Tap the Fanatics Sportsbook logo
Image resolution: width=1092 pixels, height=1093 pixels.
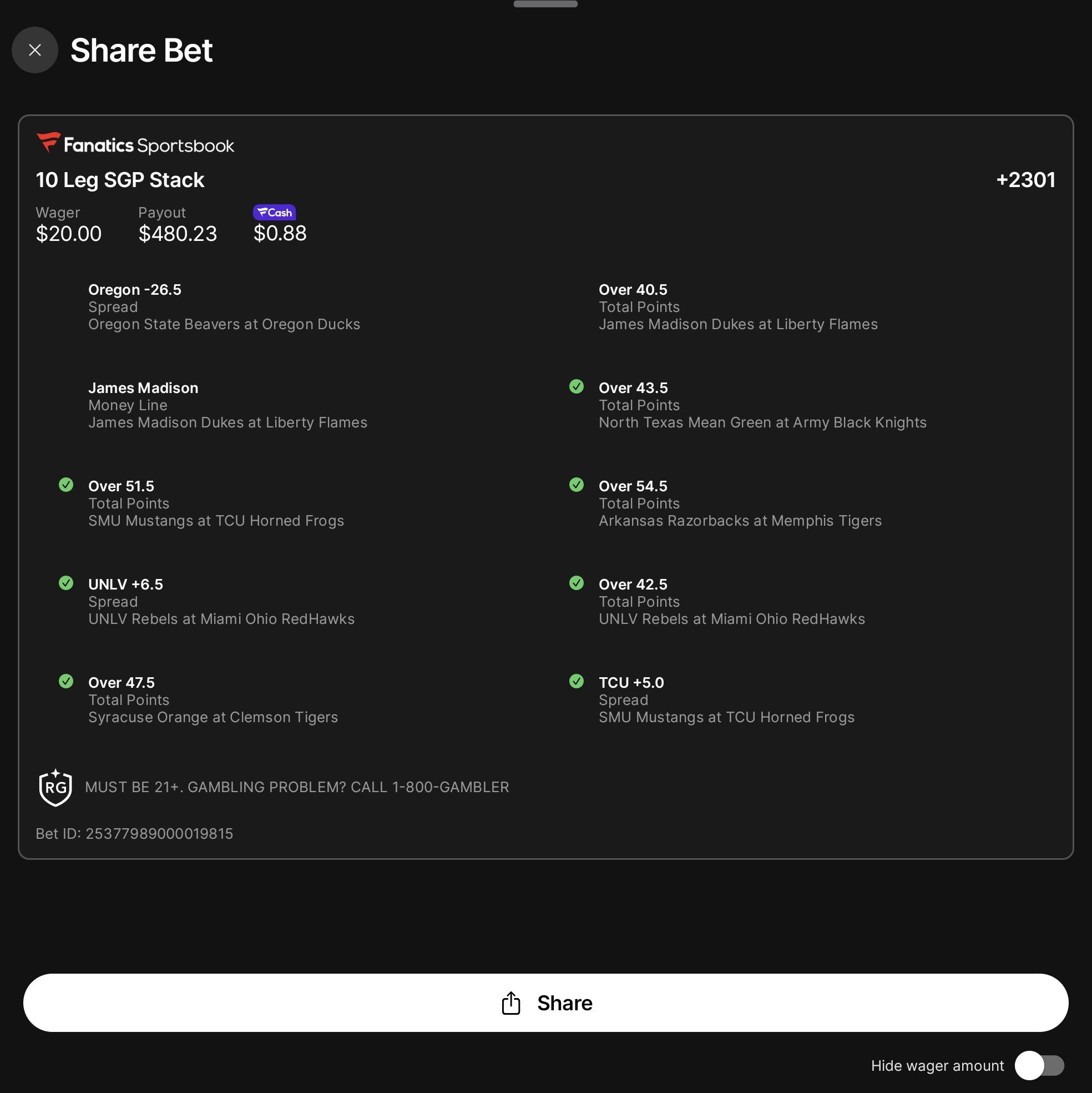coord(135,144)
